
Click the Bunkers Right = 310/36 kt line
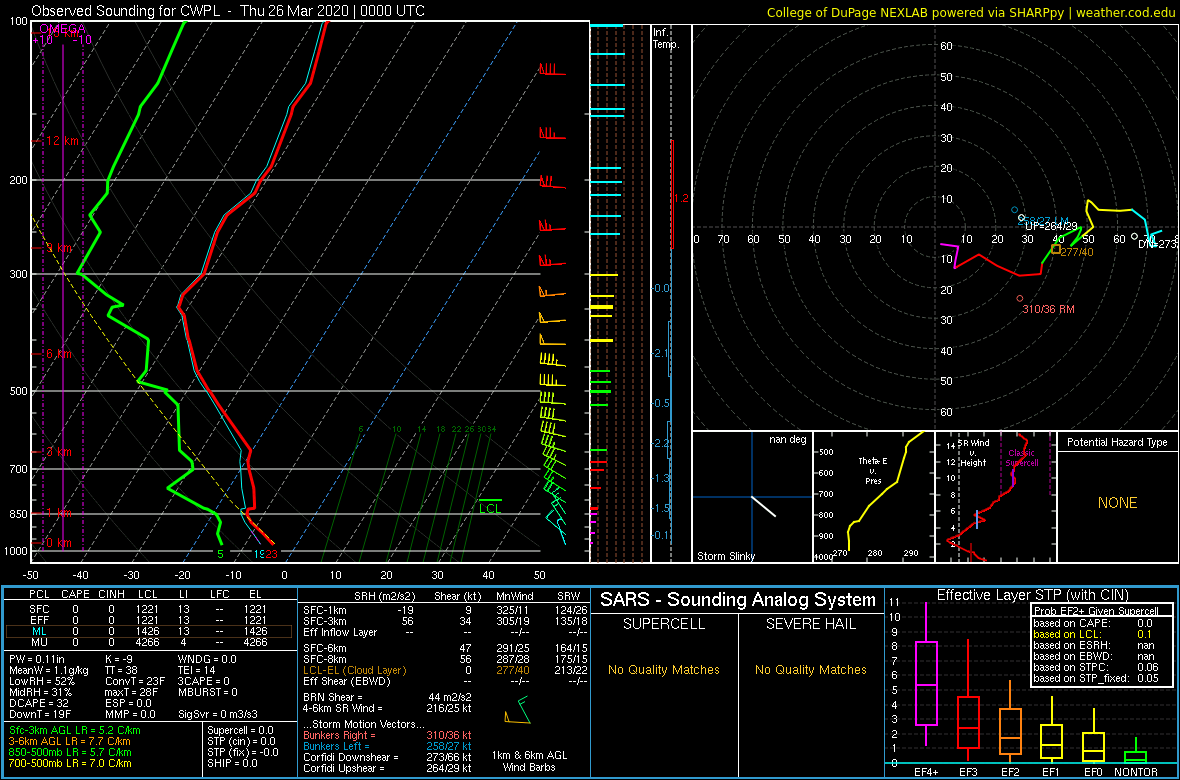[387, 735]
